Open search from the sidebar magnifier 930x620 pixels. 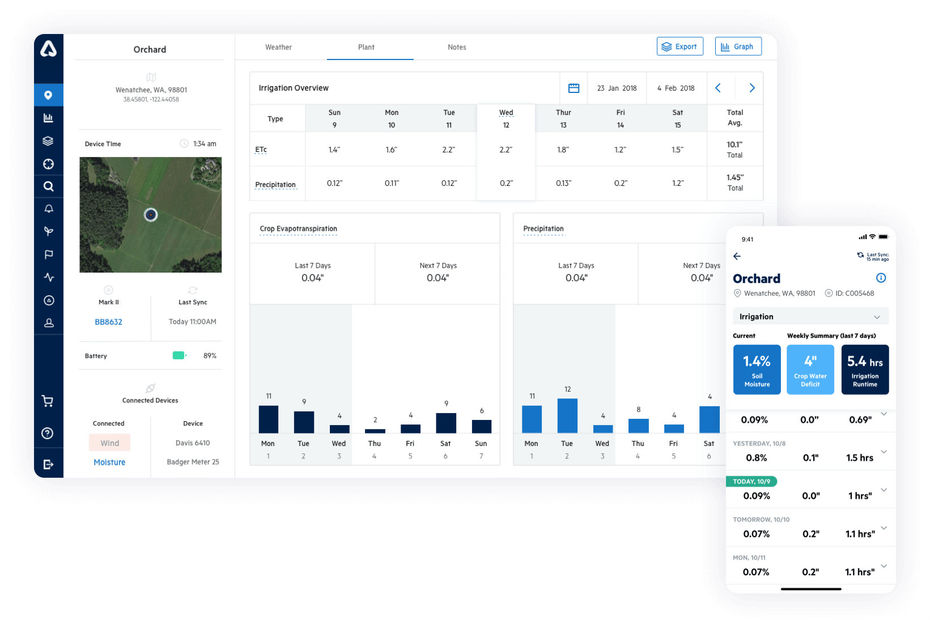tap(48, 186)
